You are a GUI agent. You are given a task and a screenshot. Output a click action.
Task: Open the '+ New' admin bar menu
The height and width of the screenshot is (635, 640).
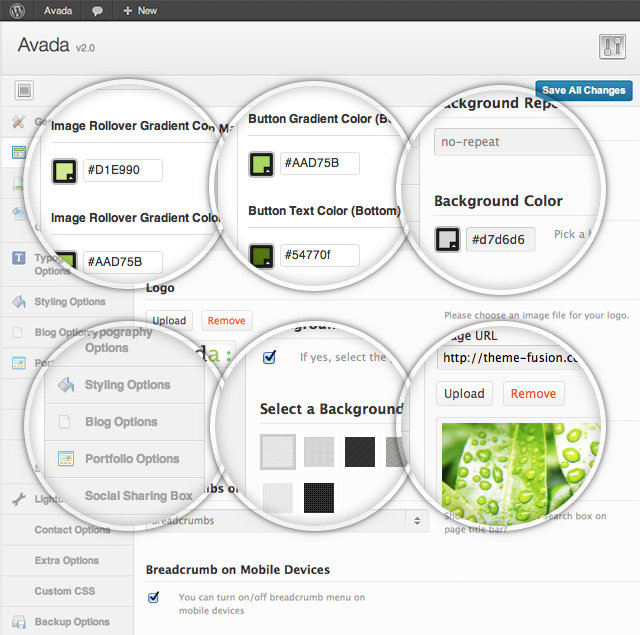coord(140,10)
